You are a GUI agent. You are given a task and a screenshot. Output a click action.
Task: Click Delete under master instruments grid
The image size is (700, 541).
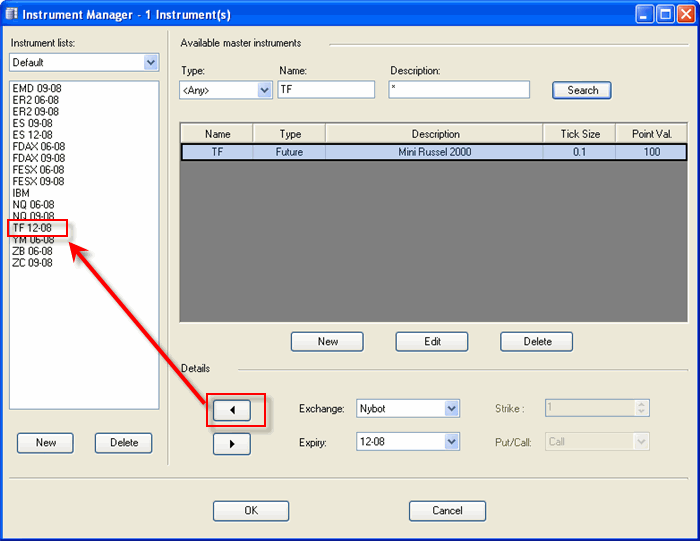pyautogui.click(x=537, y=341)
